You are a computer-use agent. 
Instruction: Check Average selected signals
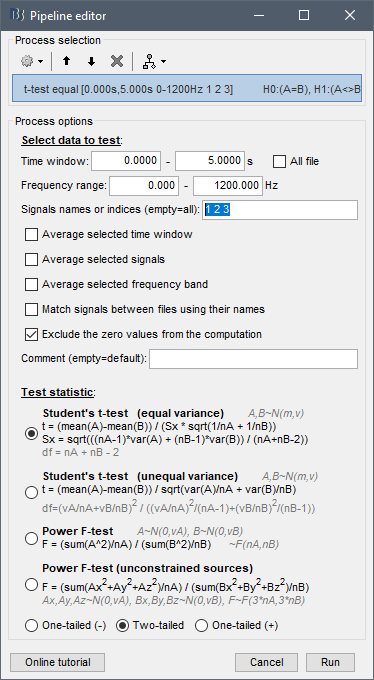tap(31, 260)
